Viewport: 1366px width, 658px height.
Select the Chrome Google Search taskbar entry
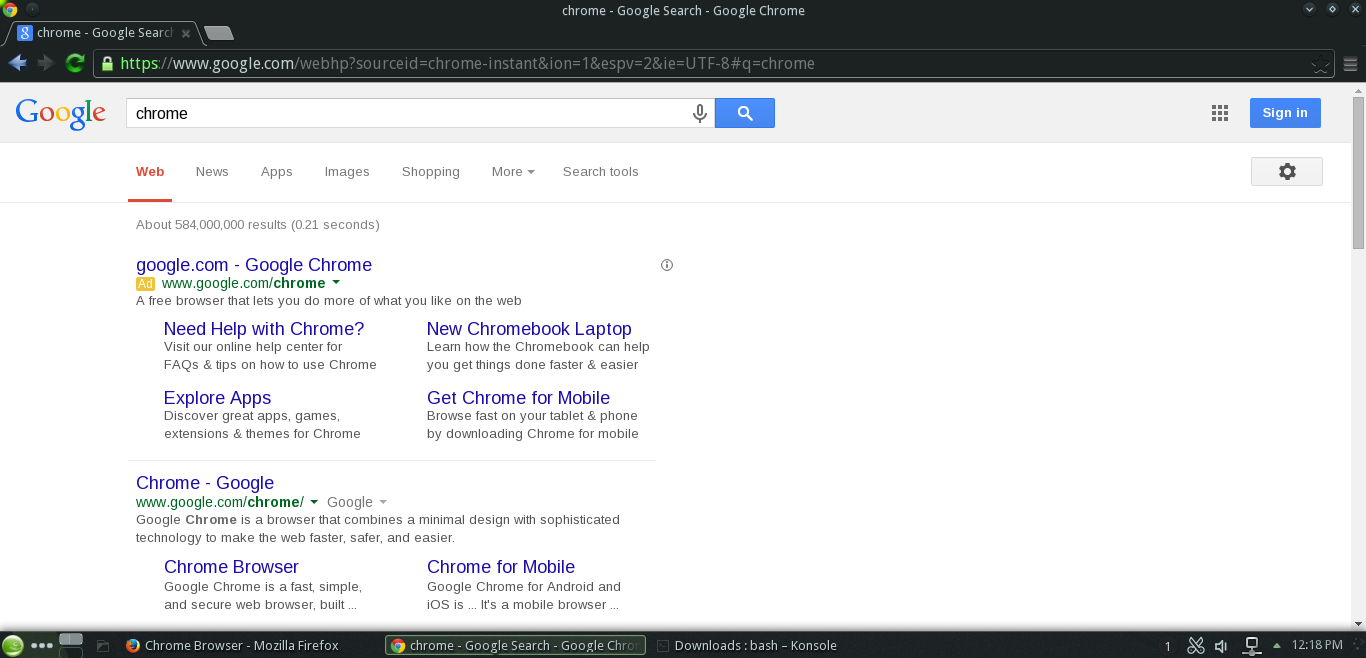pyautogui.click(x=515, y=646)
